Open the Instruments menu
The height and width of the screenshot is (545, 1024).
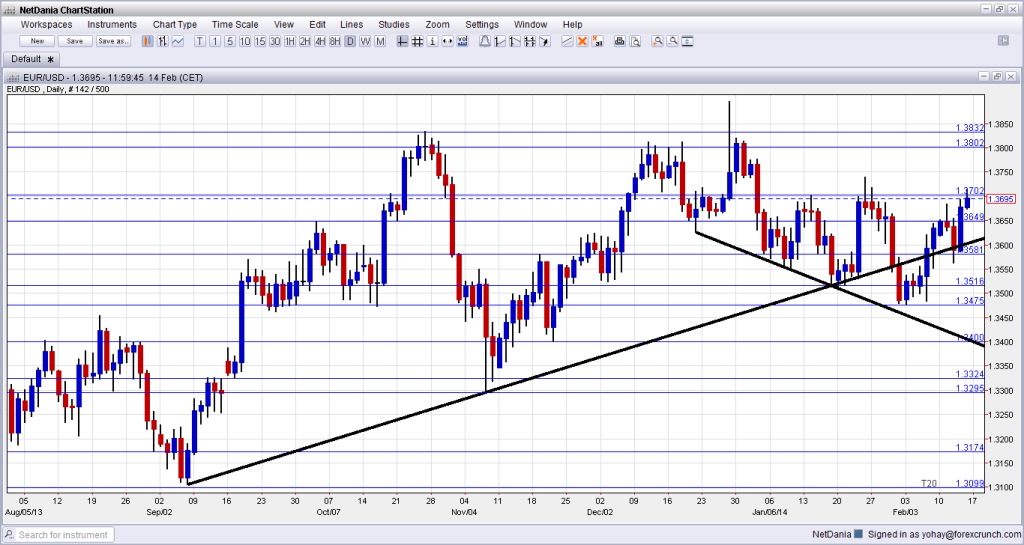pyautogui.click(x=112, y=24)
